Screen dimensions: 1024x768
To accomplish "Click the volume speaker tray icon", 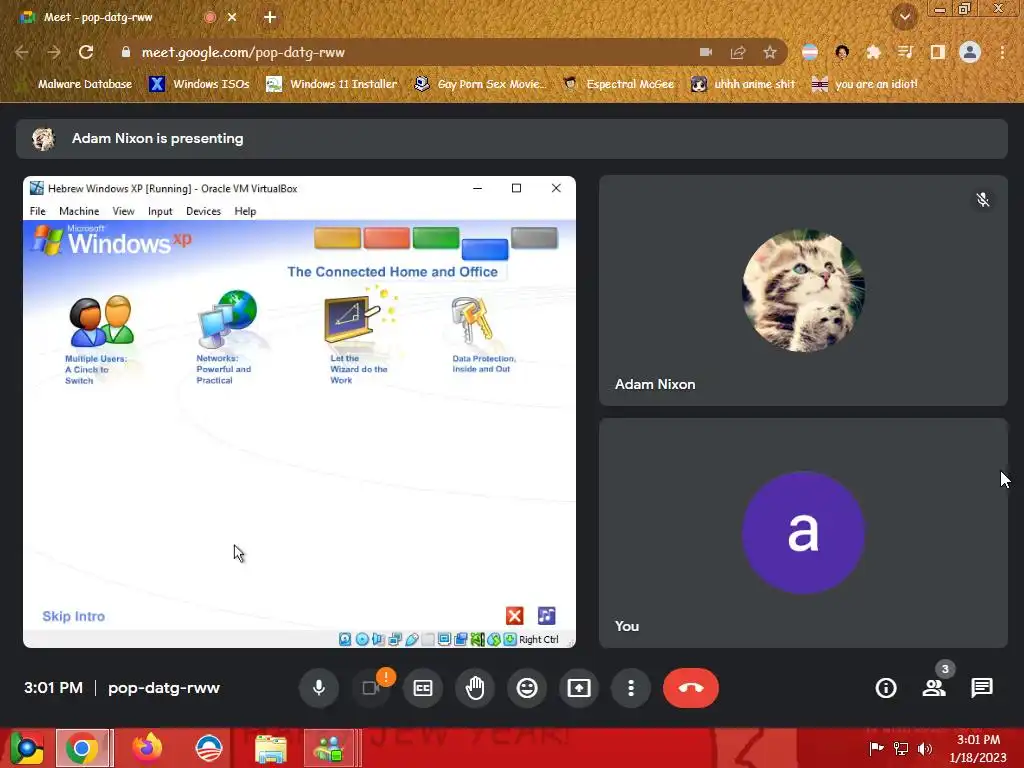I will 925,748.
